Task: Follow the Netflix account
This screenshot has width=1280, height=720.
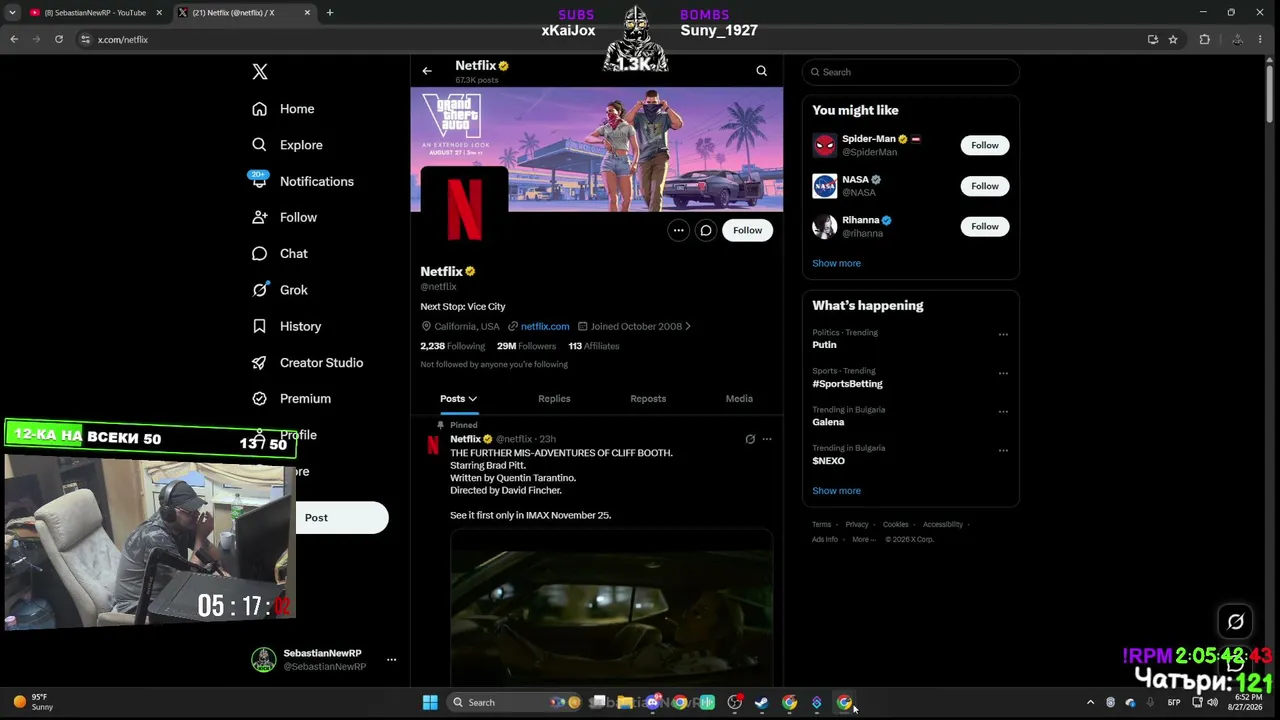Action: [x=747, y=230]
